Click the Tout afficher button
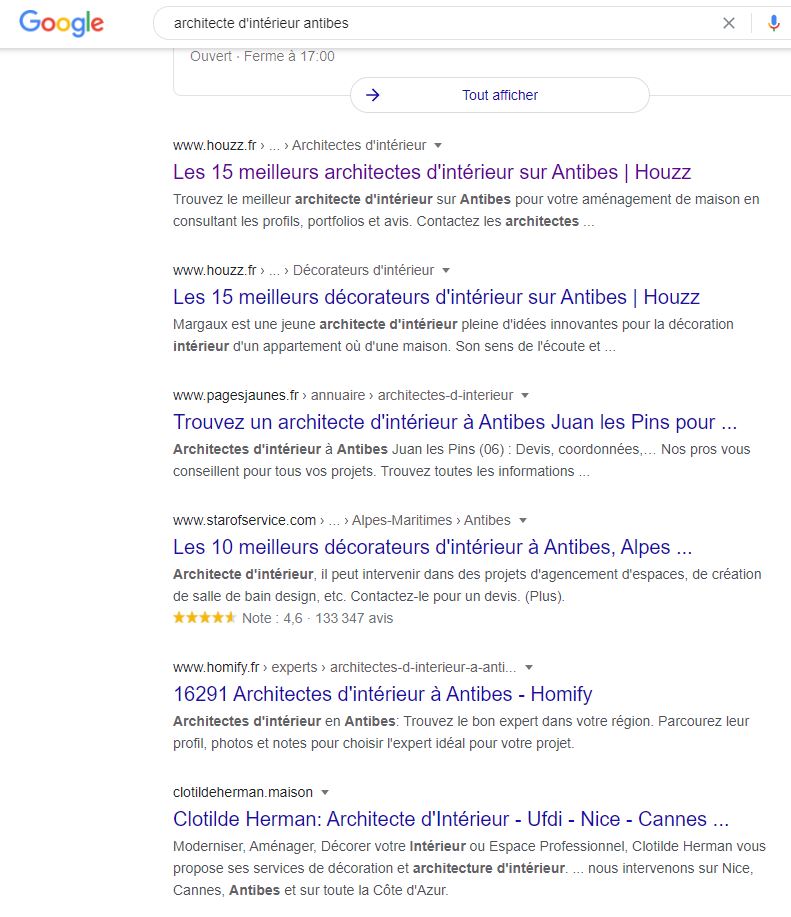The image size is (791, 917). click(500, 95)
